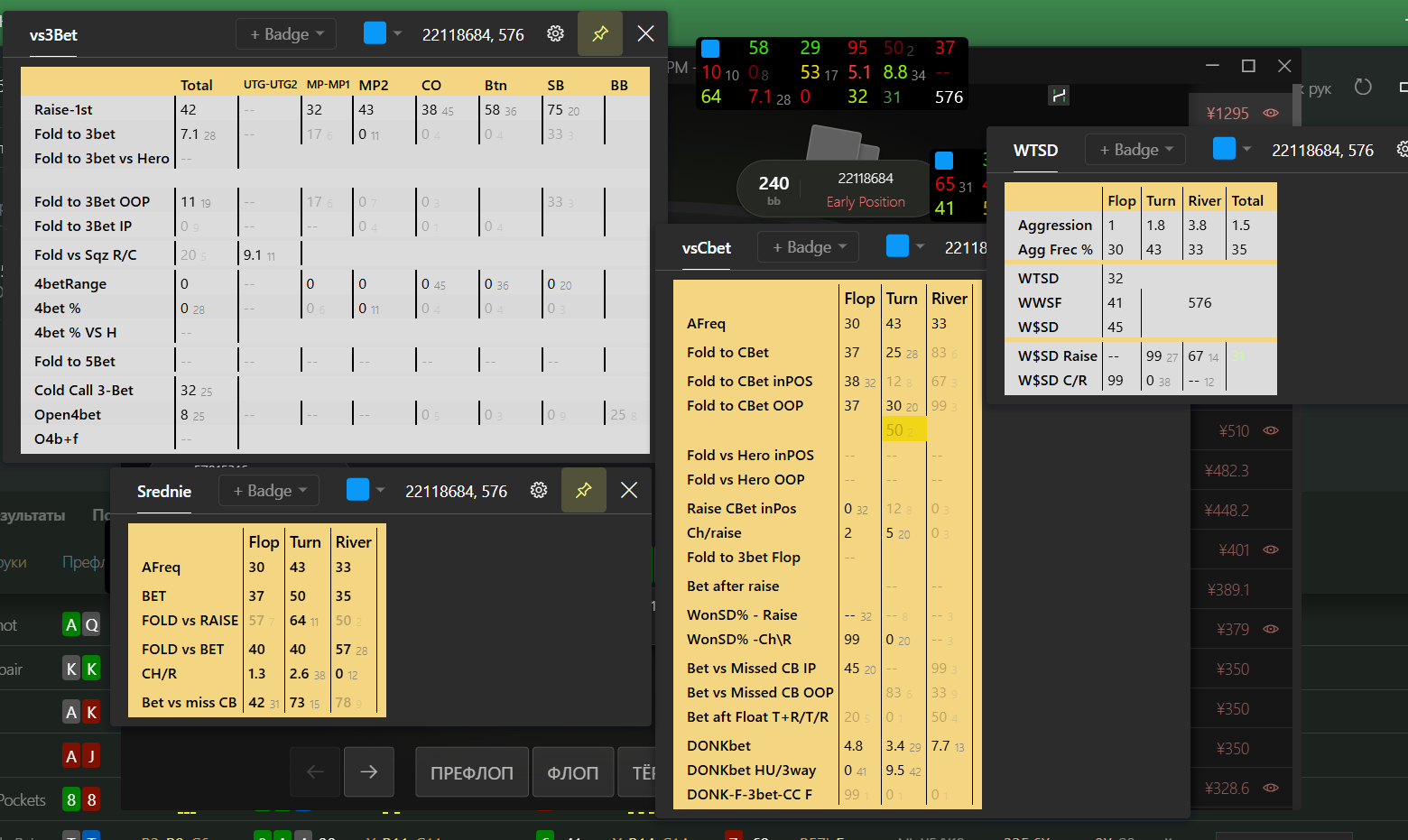
Task: Click the ¥389.1 result entry
Action: point(1228,589)
